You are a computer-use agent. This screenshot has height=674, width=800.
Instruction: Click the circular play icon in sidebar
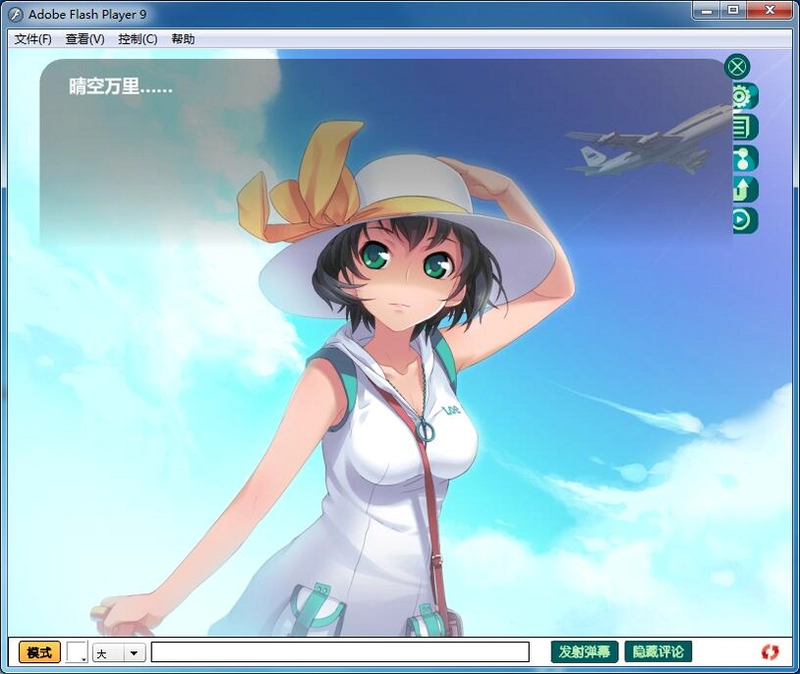(x=744, y=220)
